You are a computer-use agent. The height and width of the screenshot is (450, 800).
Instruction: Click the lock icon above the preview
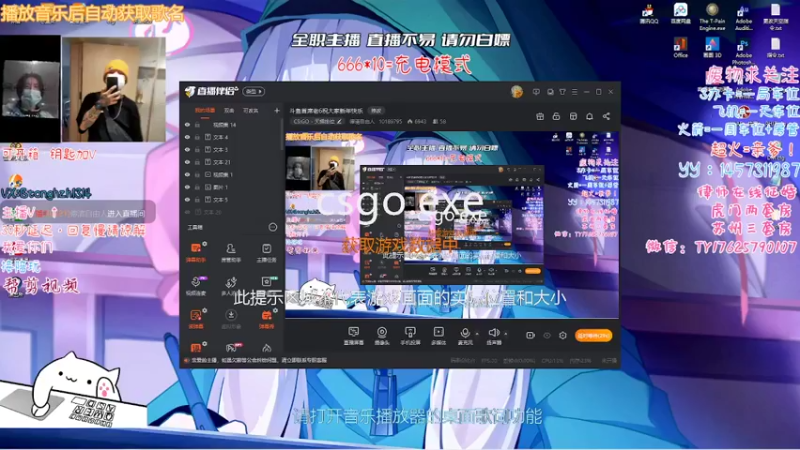[x=556, y=116]
